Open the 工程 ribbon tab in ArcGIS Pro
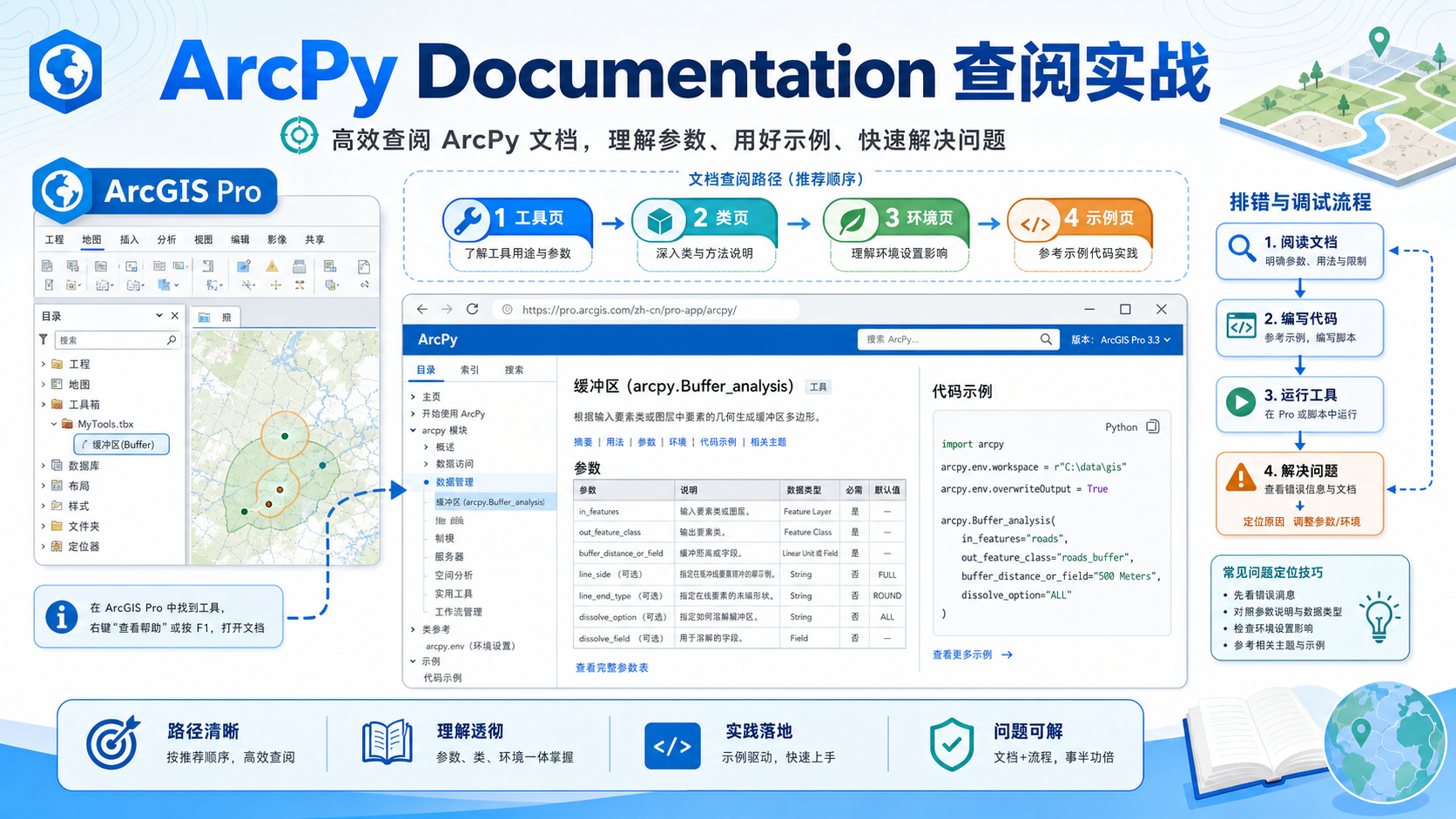1456x819 pixels. (54, 239)
